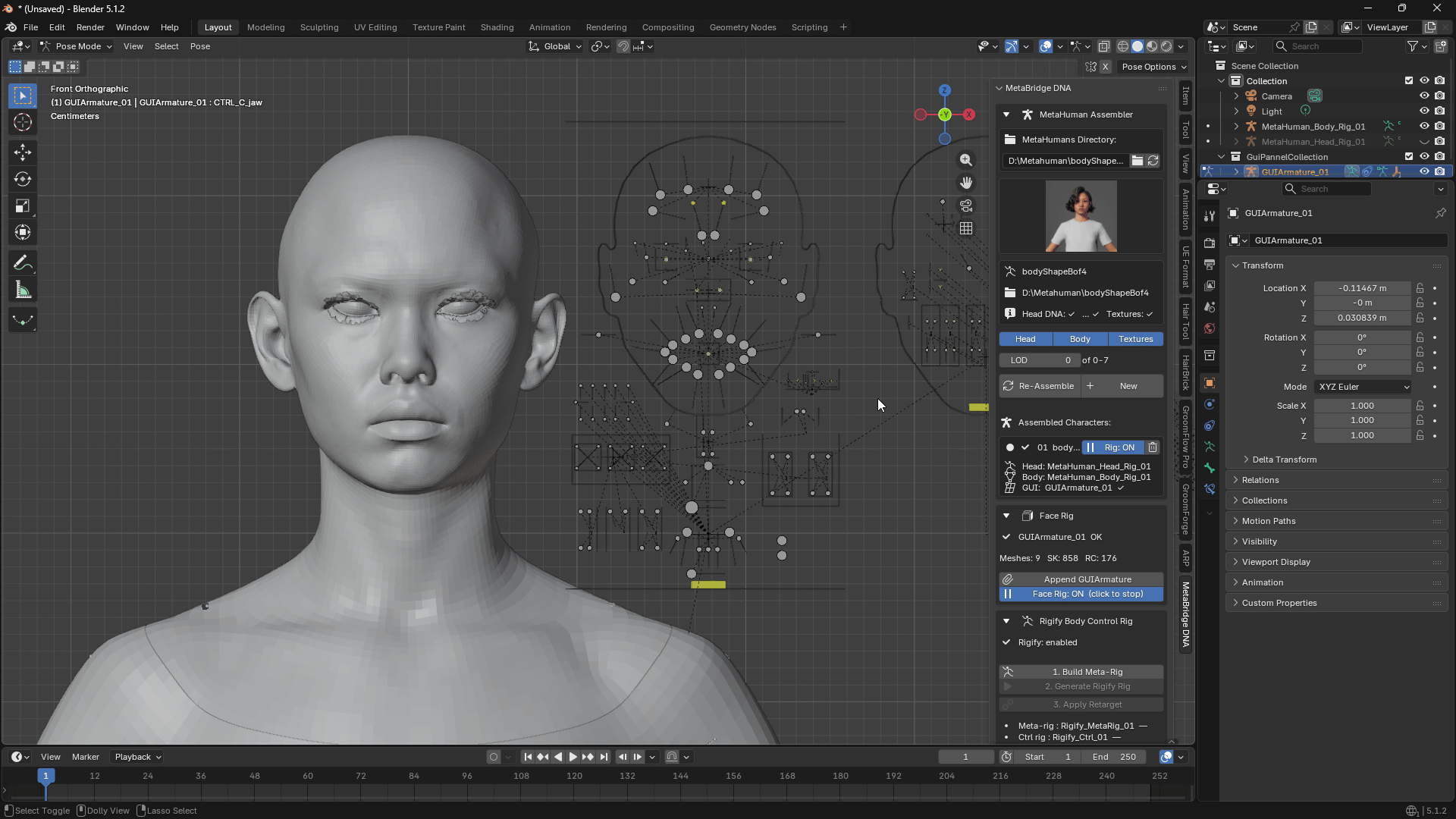Activate the Transform tool
Screen dimensions: 1456x819
pyautogui.click(x=23, y=233)
